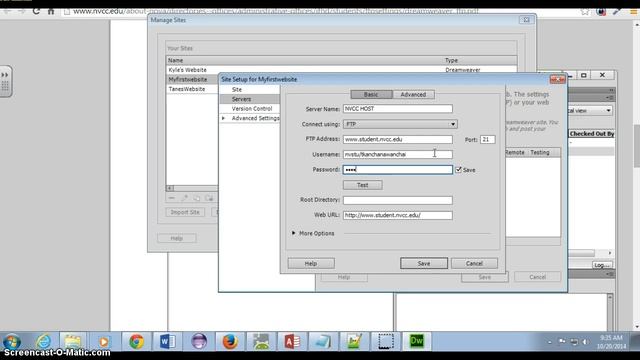Image resolution: width=640 pixels, height=360 pixels.
Task: Click the Windows Start orb
Action: coord(12,341)
